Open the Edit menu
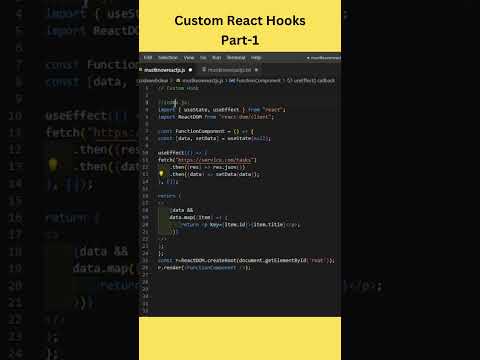The height and width of the screenshot is (360, 480). tap(148, 58)
